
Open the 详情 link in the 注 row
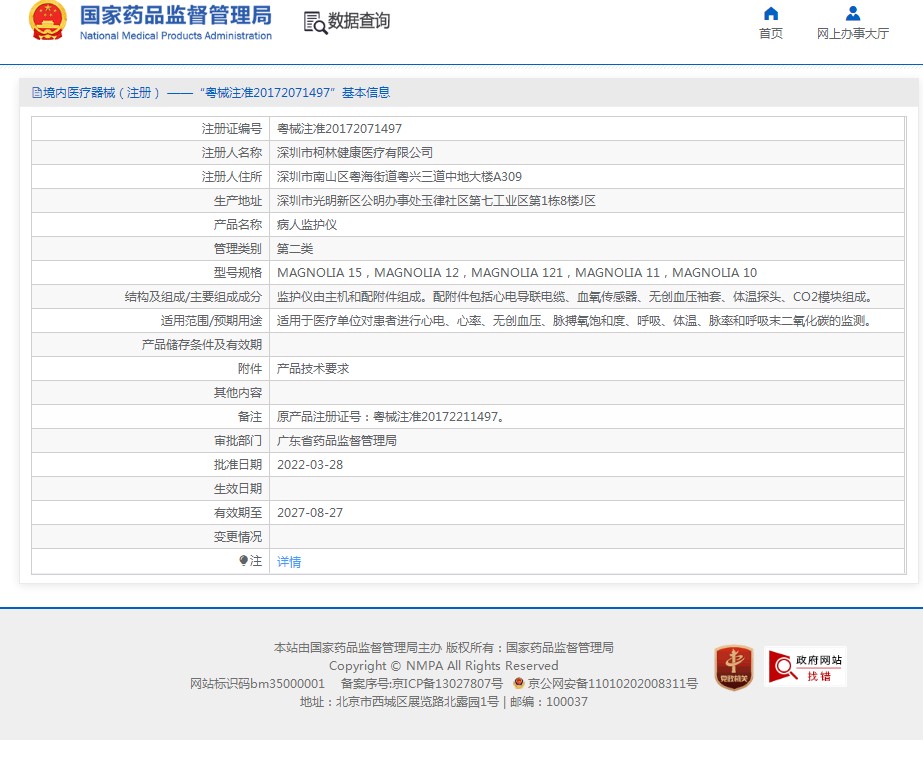pyautogui.click(x=289, y=562)
